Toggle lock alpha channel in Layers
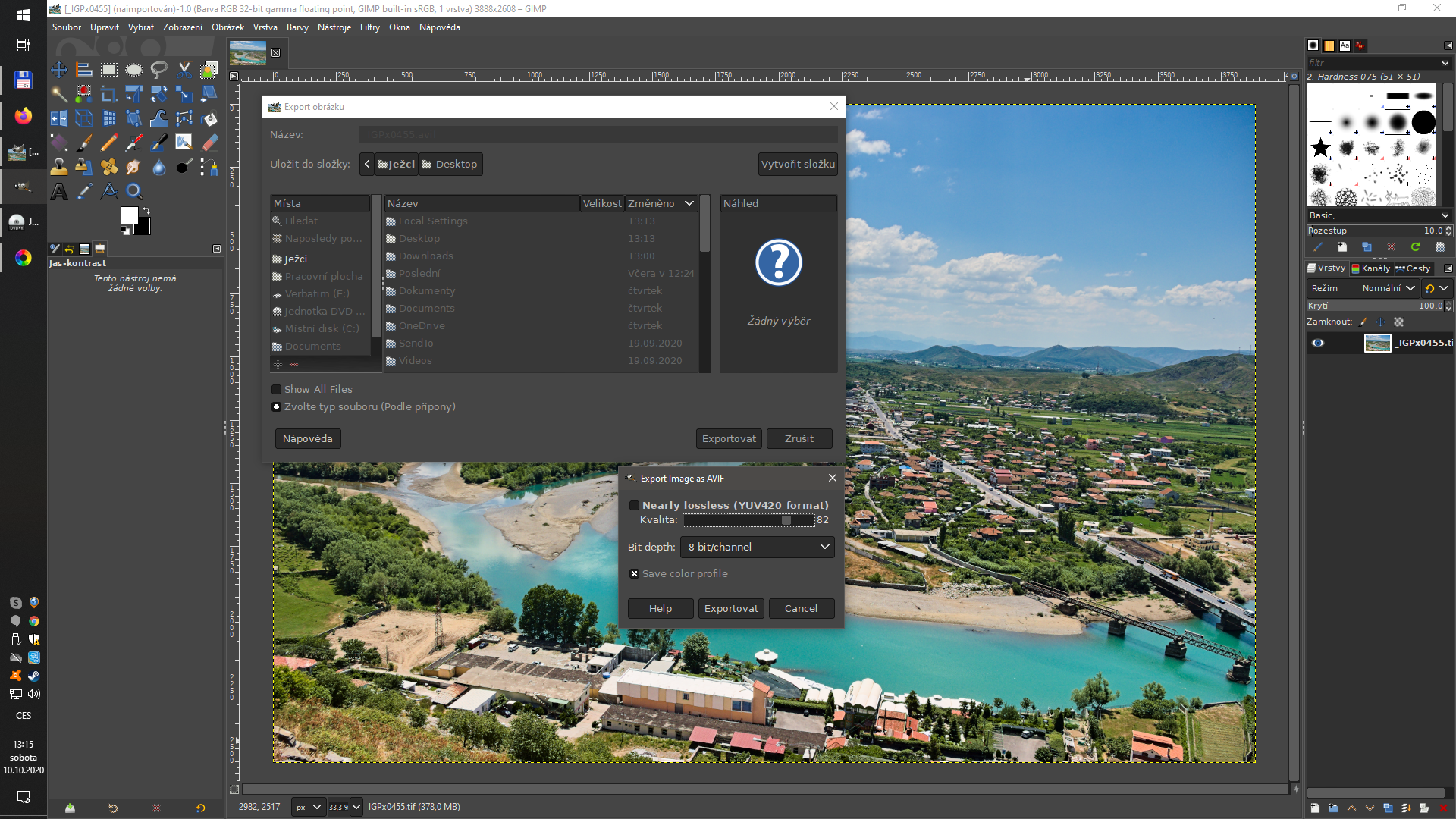1456x819 pixels. [1399, 322]
